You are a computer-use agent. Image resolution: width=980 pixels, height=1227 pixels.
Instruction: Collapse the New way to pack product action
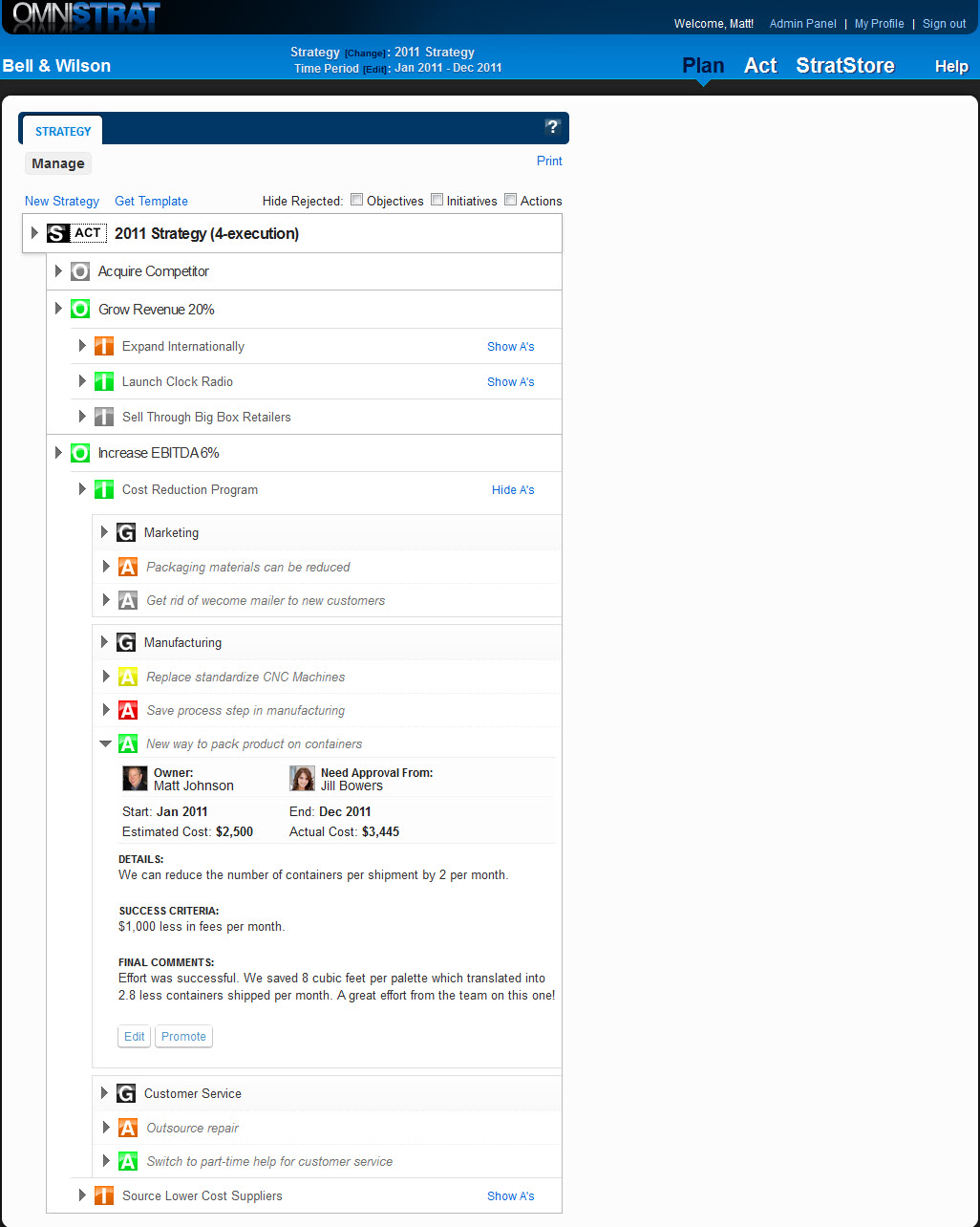tap(106, 743)
